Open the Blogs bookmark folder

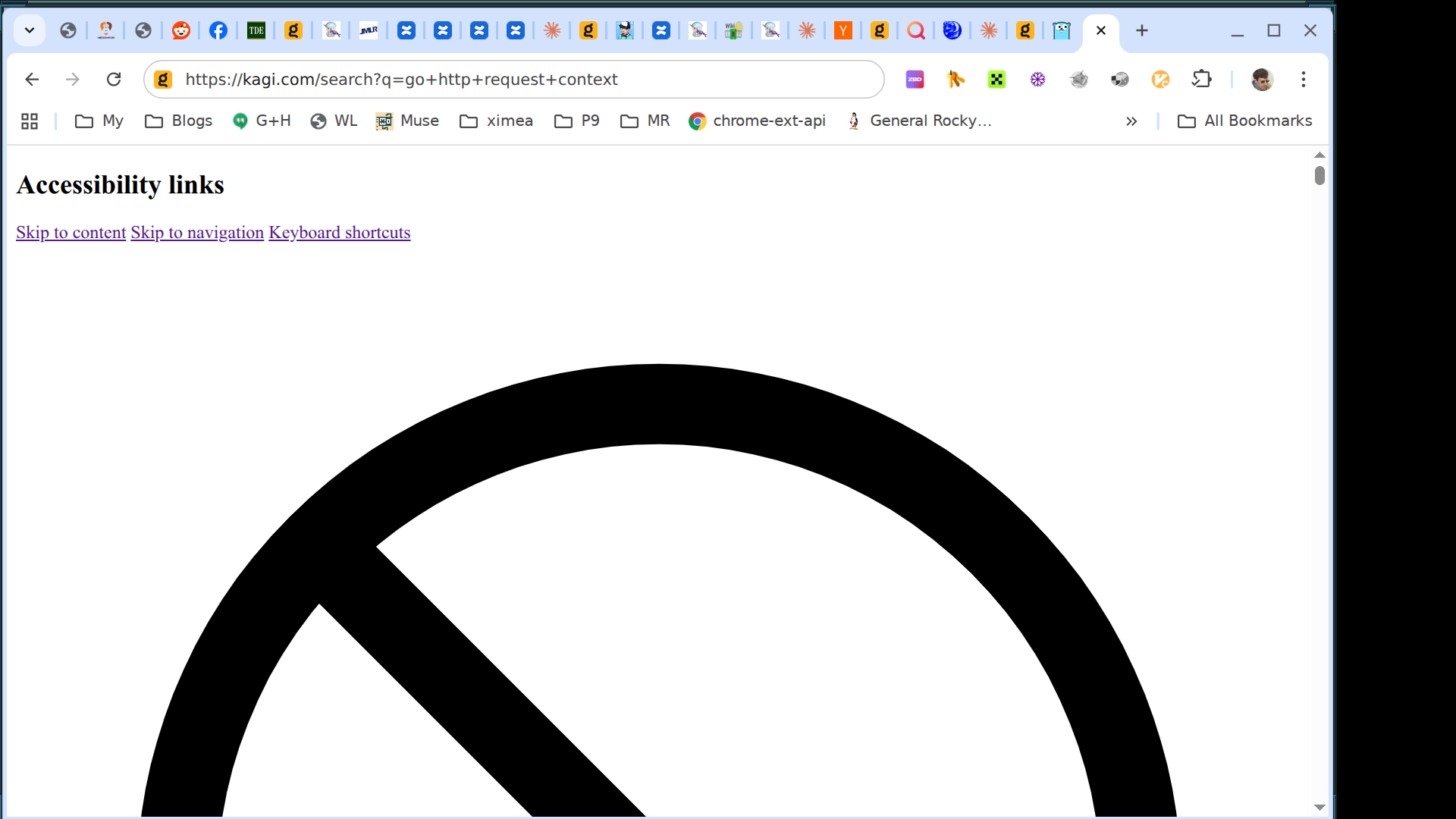(179, 121)
